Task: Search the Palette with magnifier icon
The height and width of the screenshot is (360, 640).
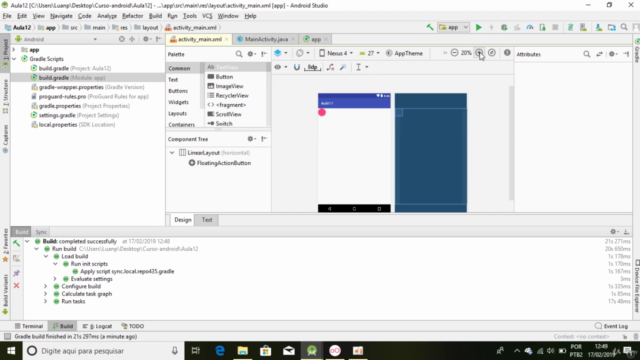Action: coord(239,54)
